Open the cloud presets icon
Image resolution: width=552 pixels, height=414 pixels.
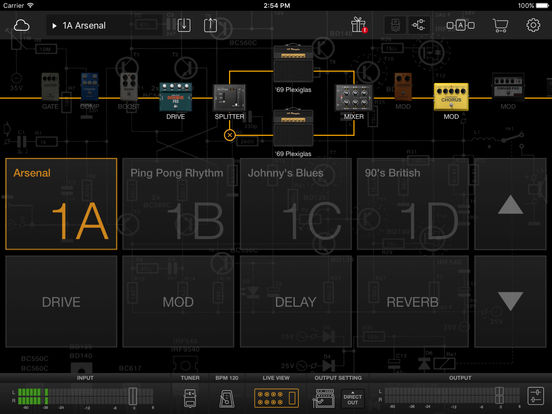[21, 25]
